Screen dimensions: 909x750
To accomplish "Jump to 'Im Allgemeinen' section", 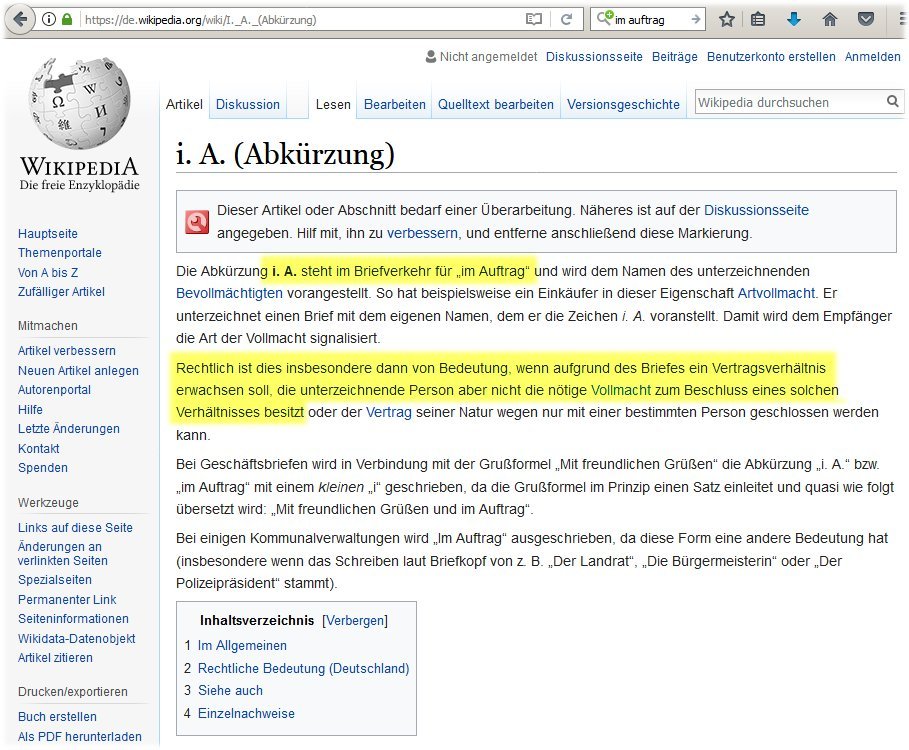I will 242,645.
